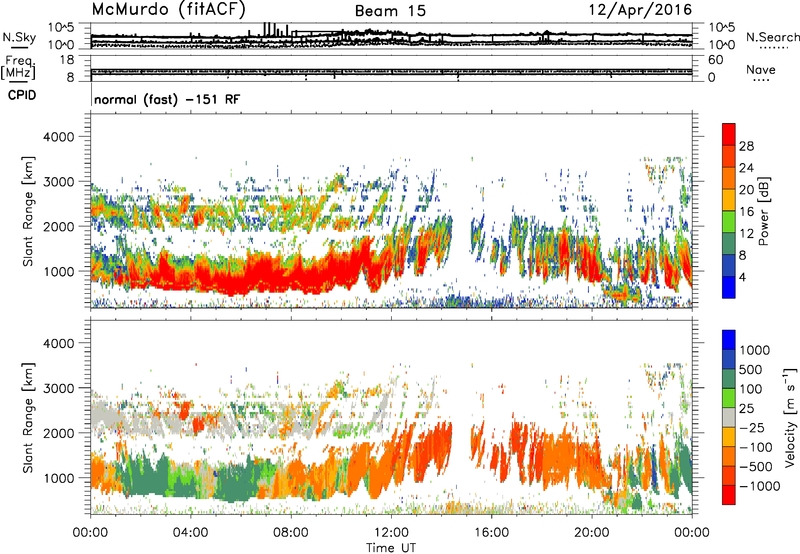The image size is (800, 554).
Task: Pick the red bottom segment of Velocity colorbar
Action: point(729,495)
